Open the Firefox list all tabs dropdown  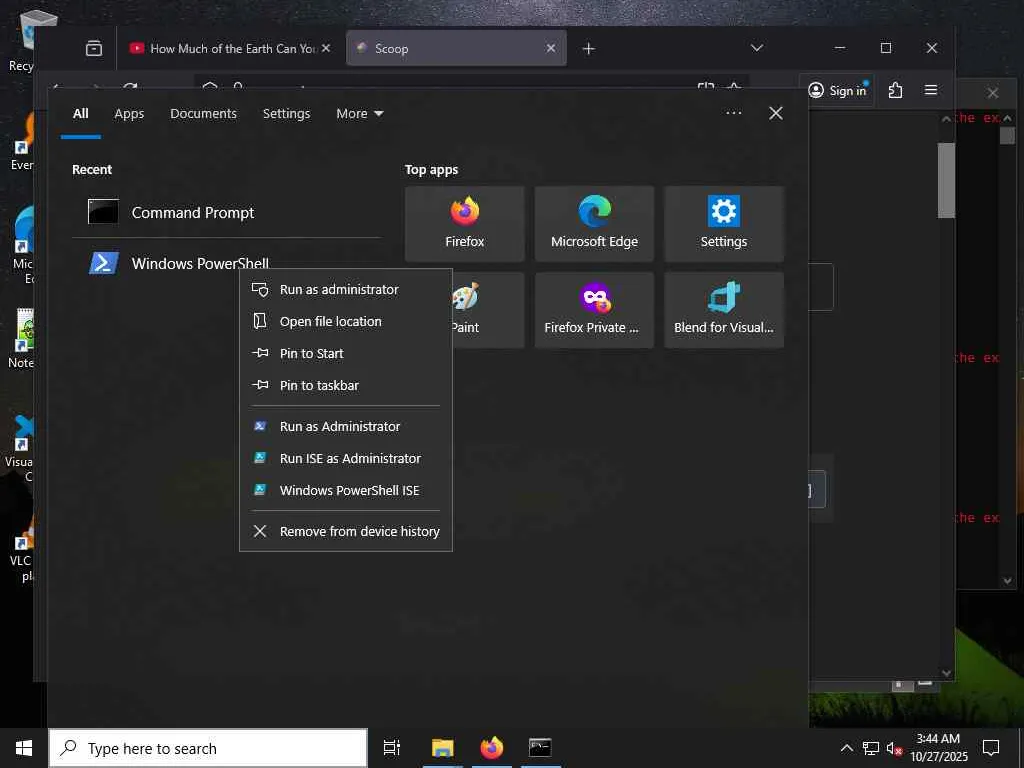coord(757,48)
